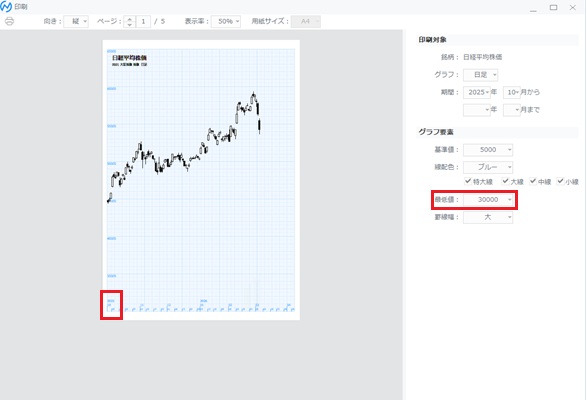The width and height of the screenshot is (586, 400).
Task: Maximize the print window
Action: (x=553, y=7)
